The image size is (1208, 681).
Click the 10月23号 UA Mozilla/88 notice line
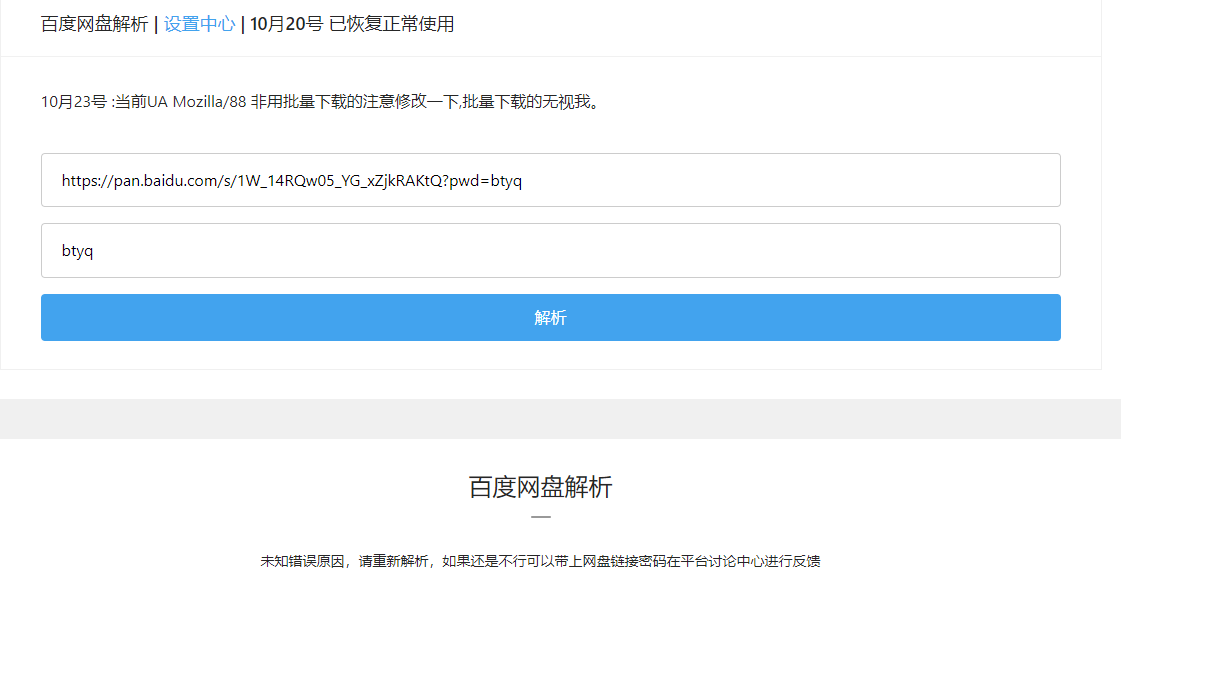[x=323, y=101]
